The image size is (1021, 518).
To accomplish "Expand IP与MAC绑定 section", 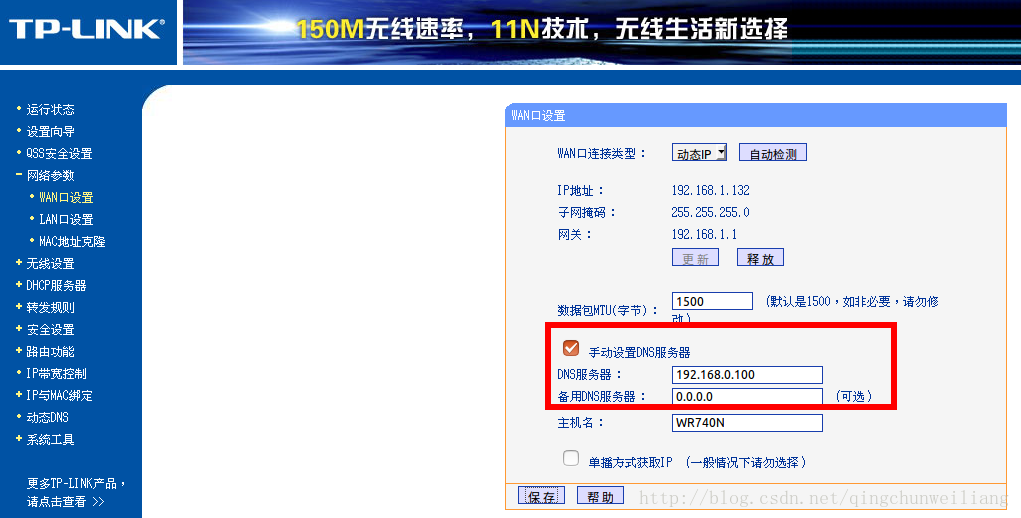I will pos(59,396).
